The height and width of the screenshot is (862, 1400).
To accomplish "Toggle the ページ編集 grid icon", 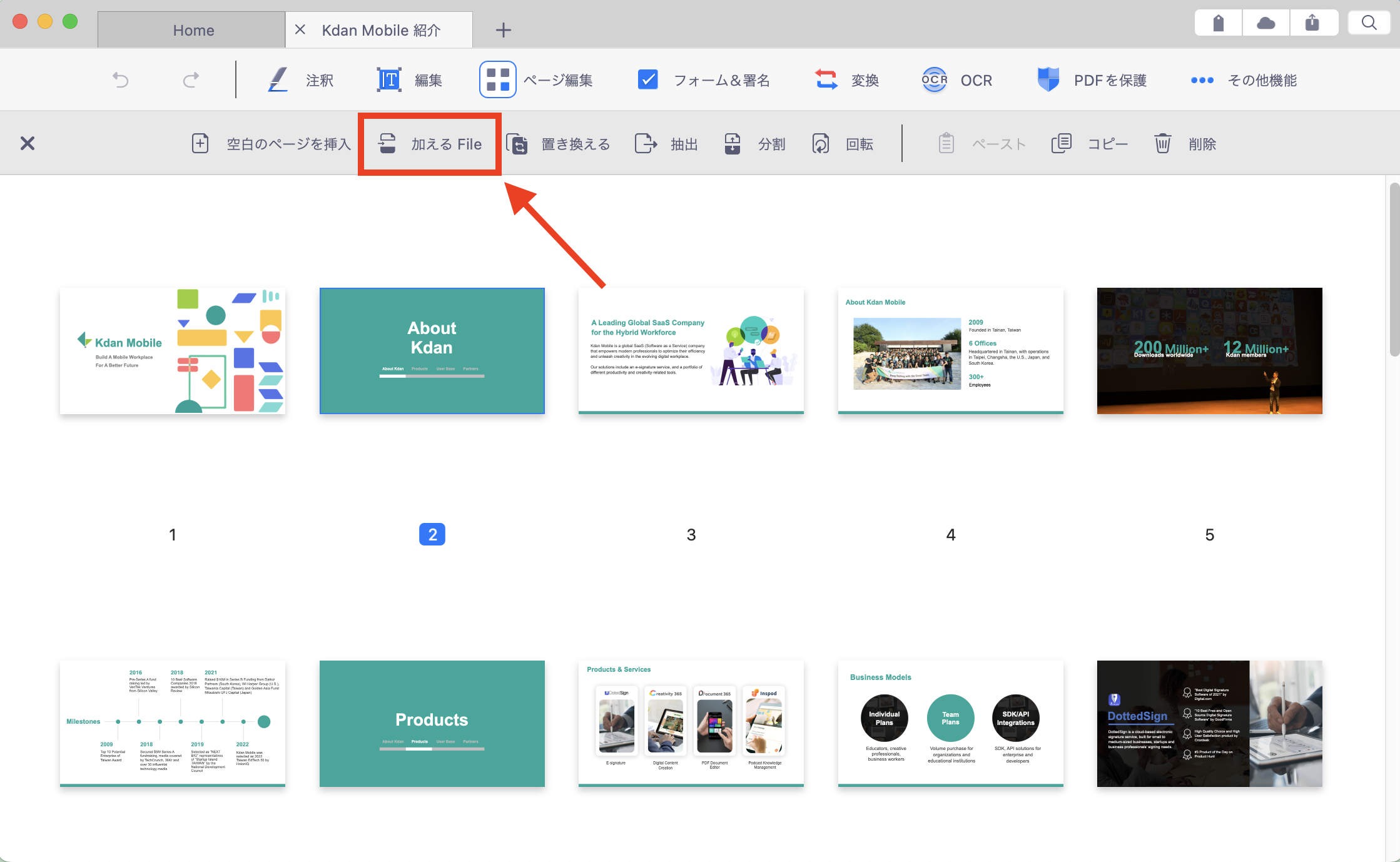I will [x=498, y=79].
